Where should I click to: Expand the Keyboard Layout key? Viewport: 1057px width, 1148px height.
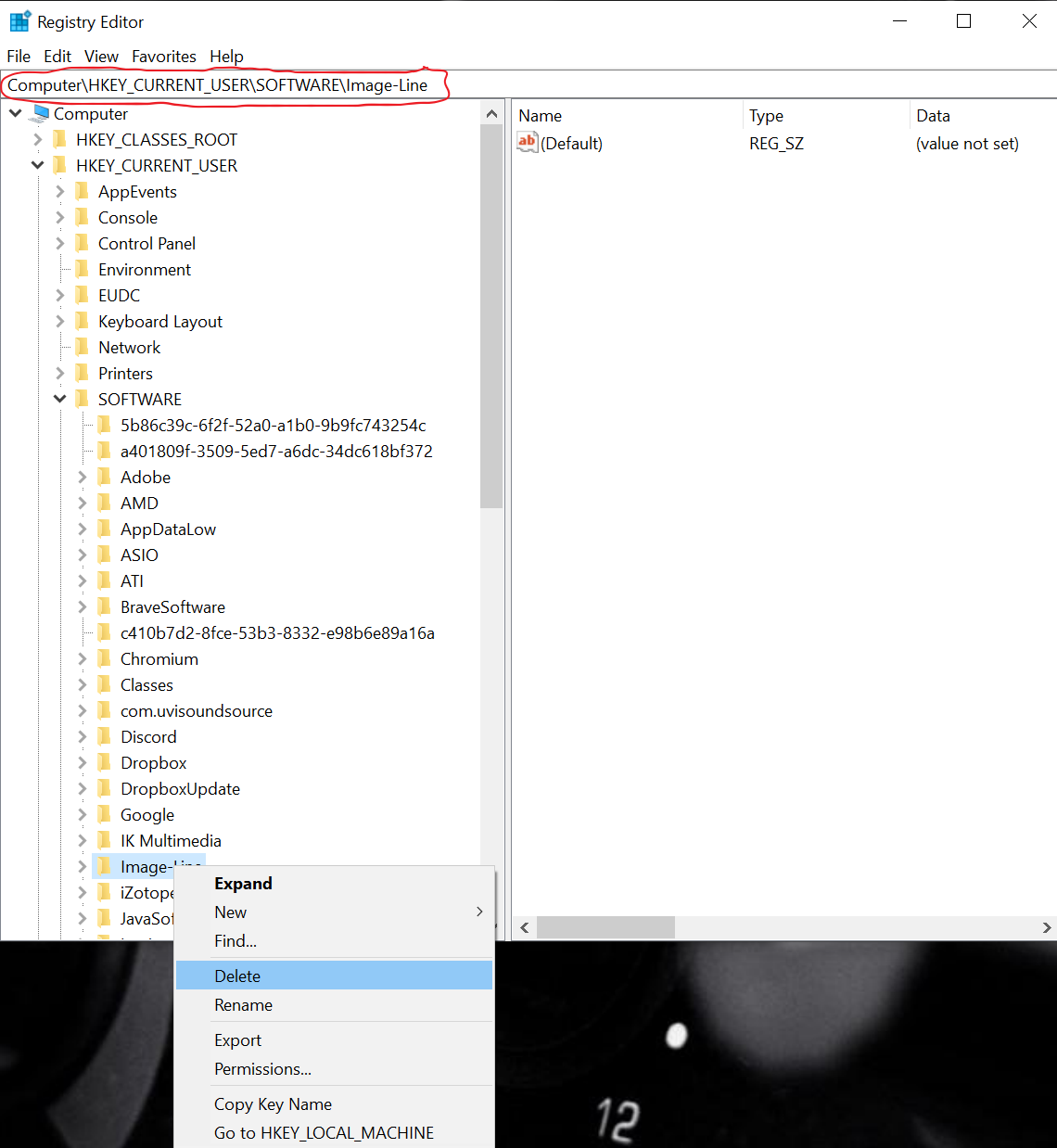(x=60, y=322)
